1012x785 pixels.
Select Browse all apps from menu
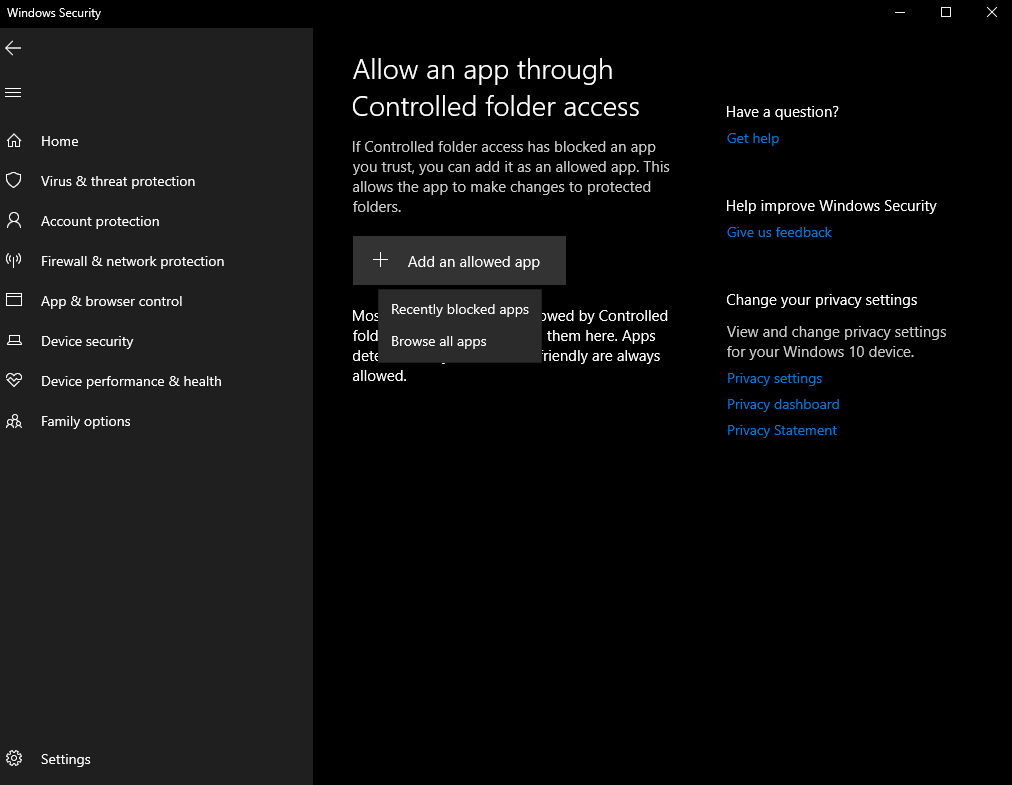(x=438, y=341)
